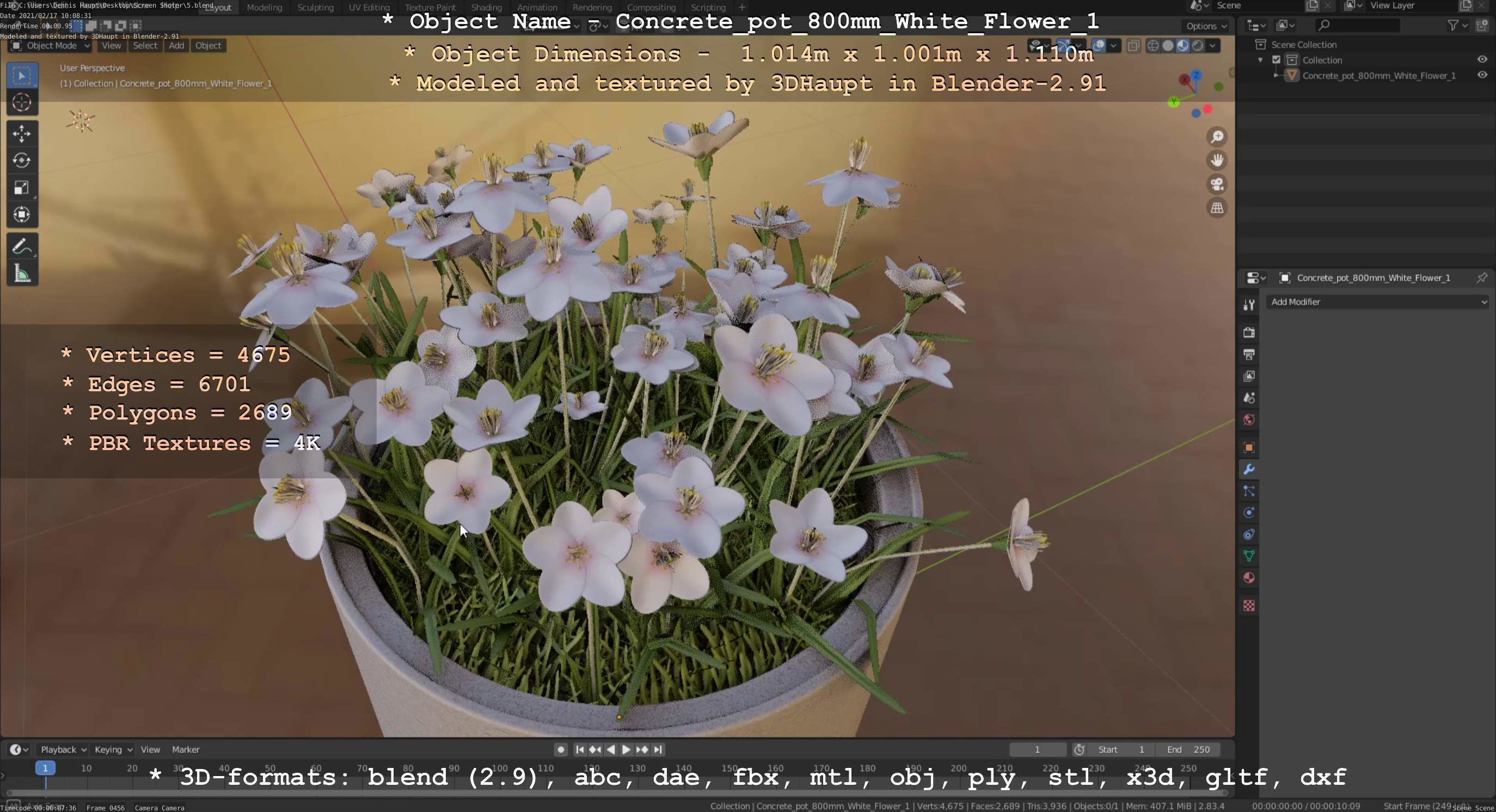Toggle the camera view icon
The height and width of the screenshot is (812, 1496).
tap(1217, 184)
